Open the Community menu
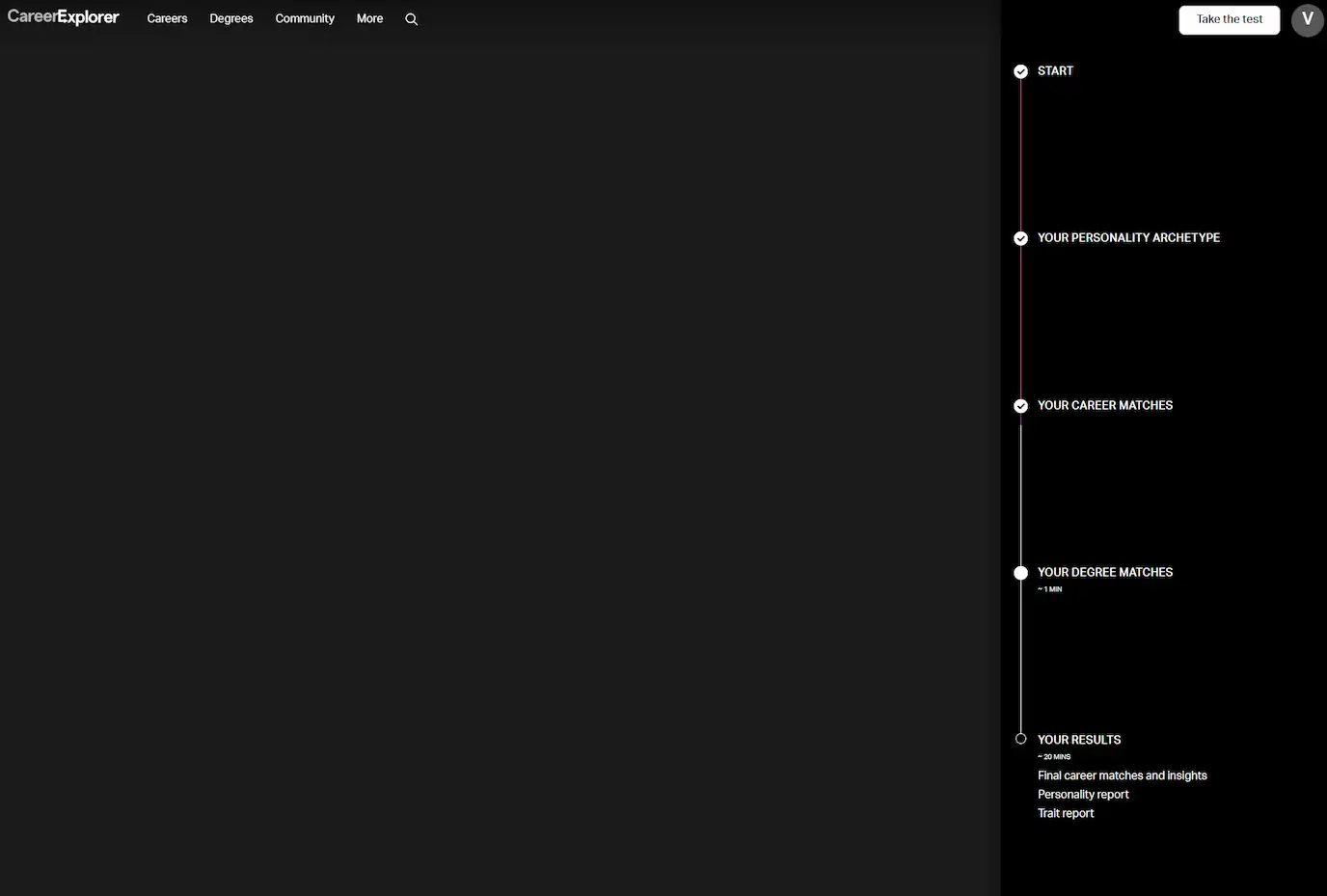The image size is (1327, 896). 305,18
